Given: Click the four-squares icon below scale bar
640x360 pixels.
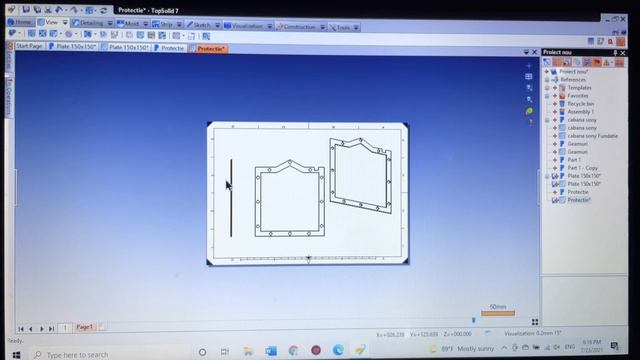Looking at the screenshot, I should coord(535,322).
